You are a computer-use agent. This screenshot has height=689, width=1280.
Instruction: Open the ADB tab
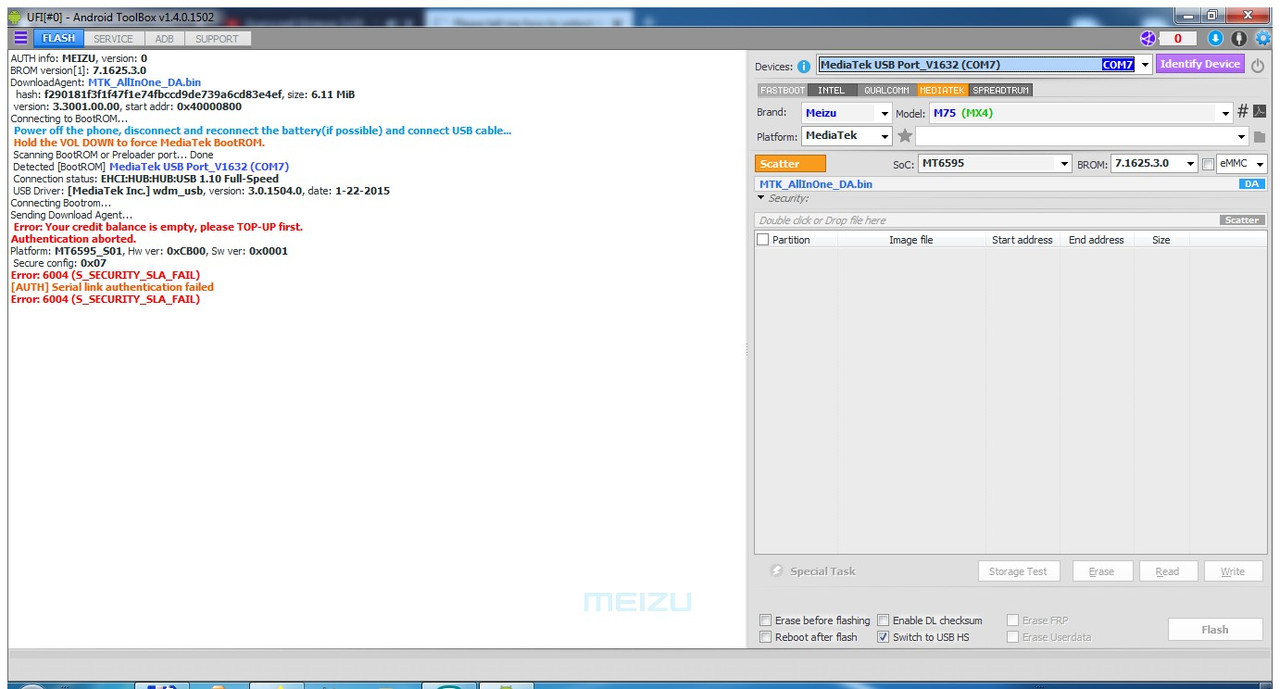(164, 38)
